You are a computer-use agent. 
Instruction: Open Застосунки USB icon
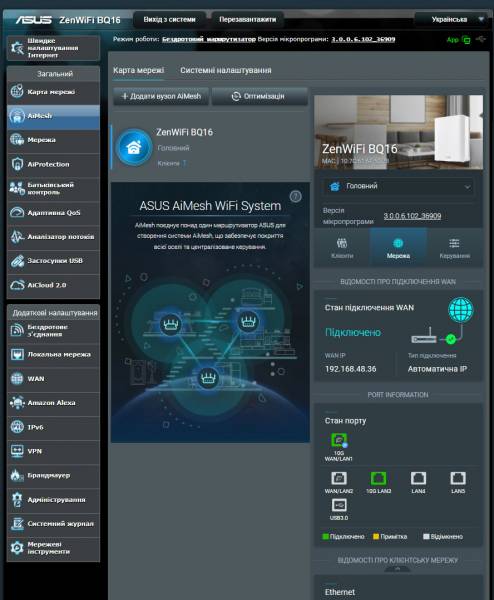tap(17, 261)
